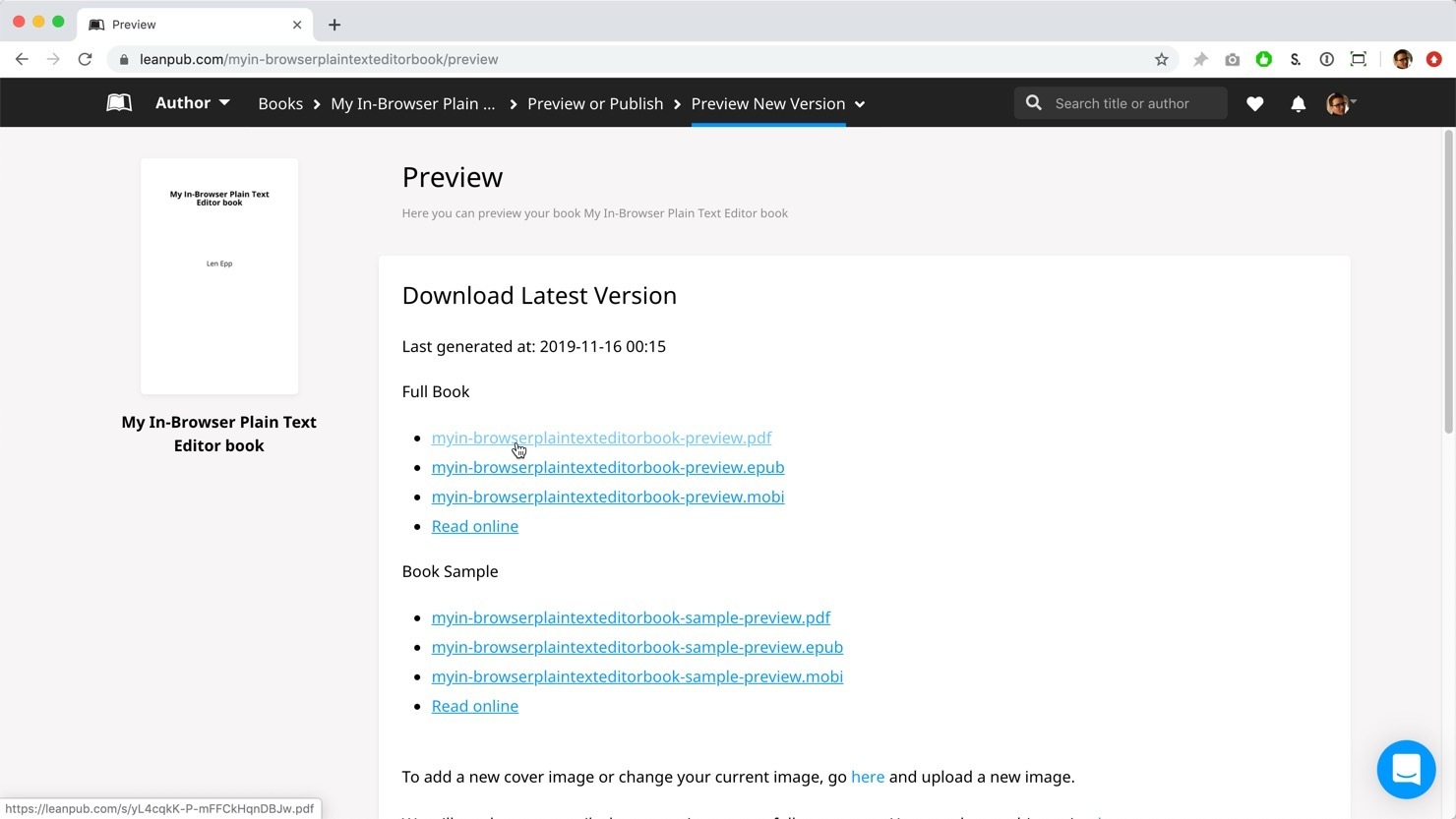
Task: Open wishlist heart icon
Action: (x=1255, y=103)
